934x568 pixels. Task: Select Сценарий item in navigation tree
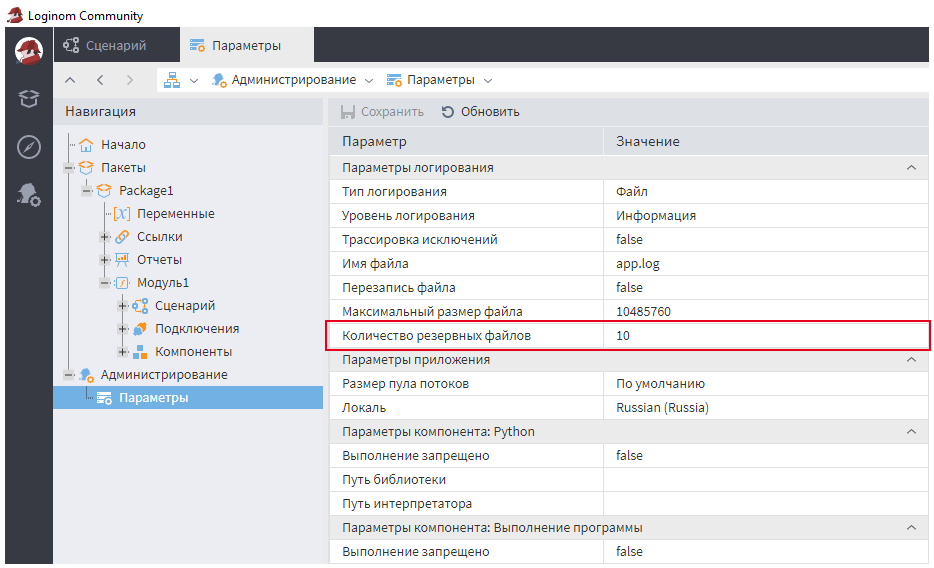tap(185, 306)
